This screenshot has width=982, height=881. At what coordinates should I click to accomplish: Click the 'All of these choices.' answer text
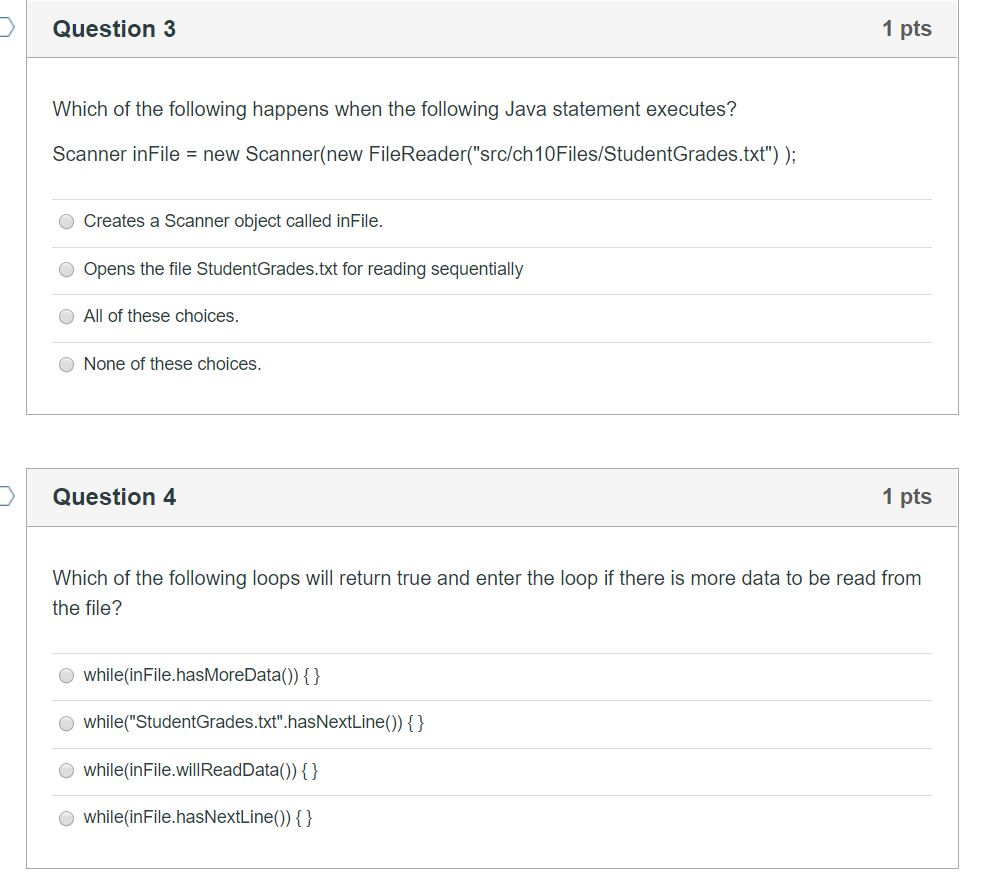(x=161, y=316)
